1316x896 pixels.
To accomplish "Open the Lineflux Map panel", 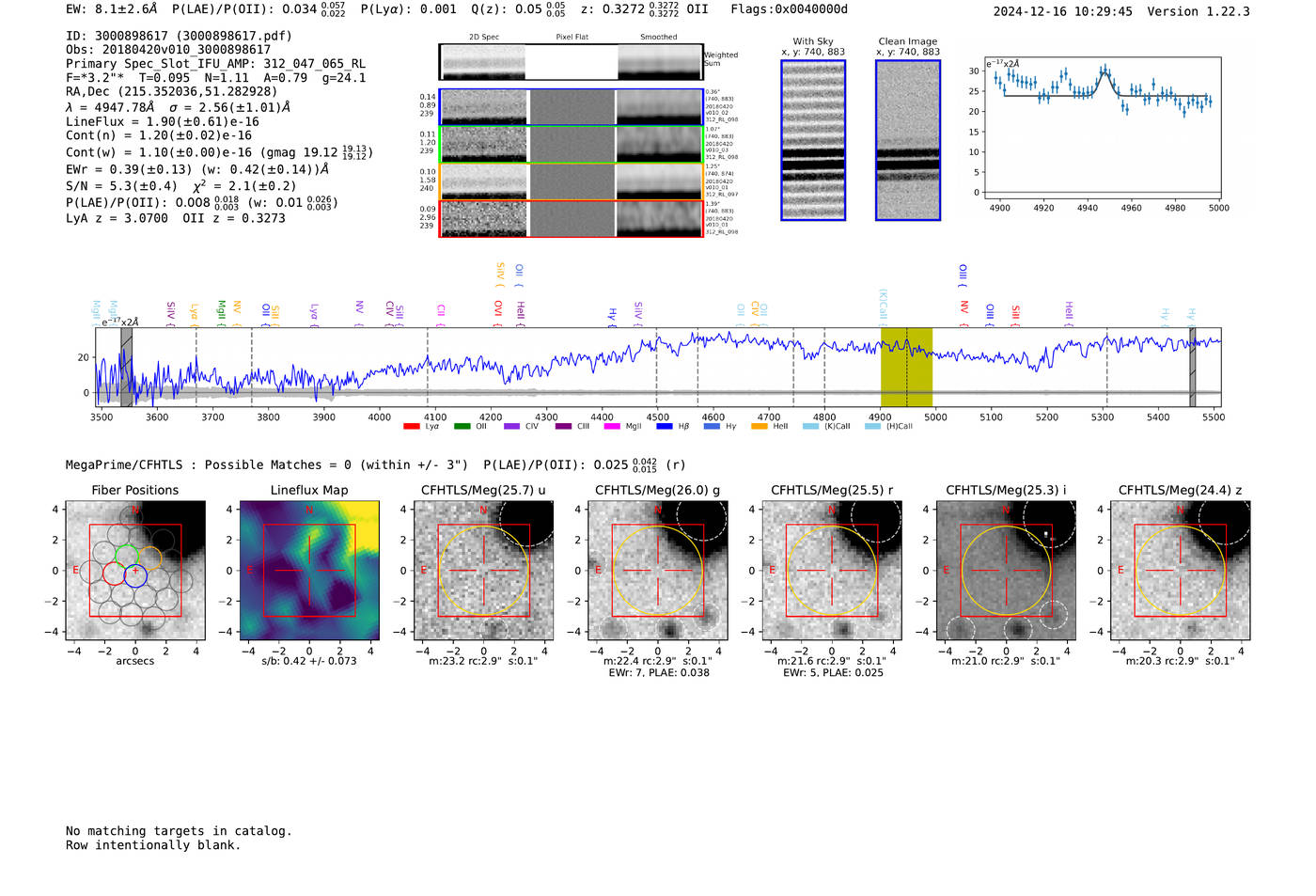I will pos(309,571).
